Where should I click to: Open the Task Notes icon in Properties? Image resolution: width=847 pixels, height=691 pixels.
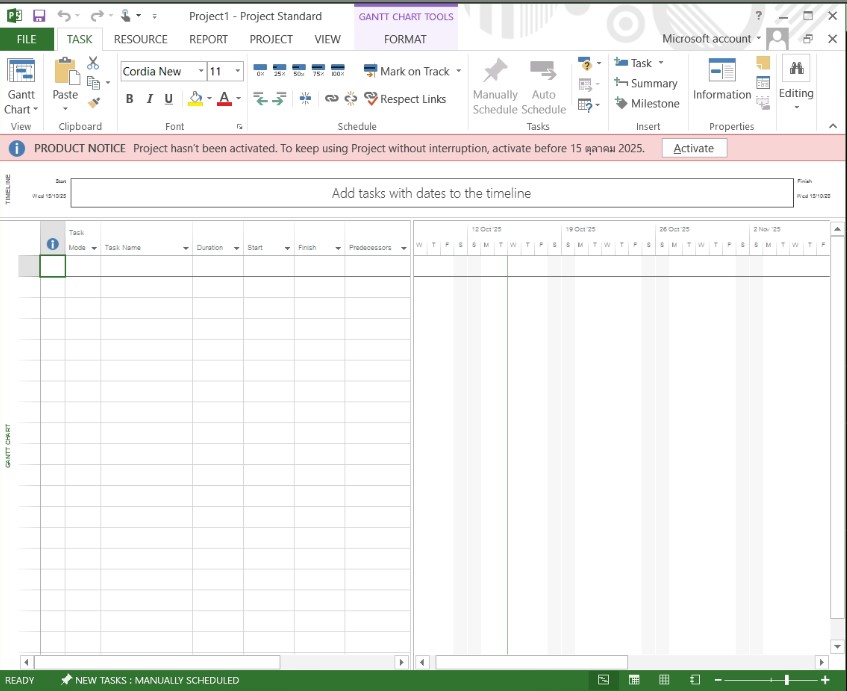point(763,63)
